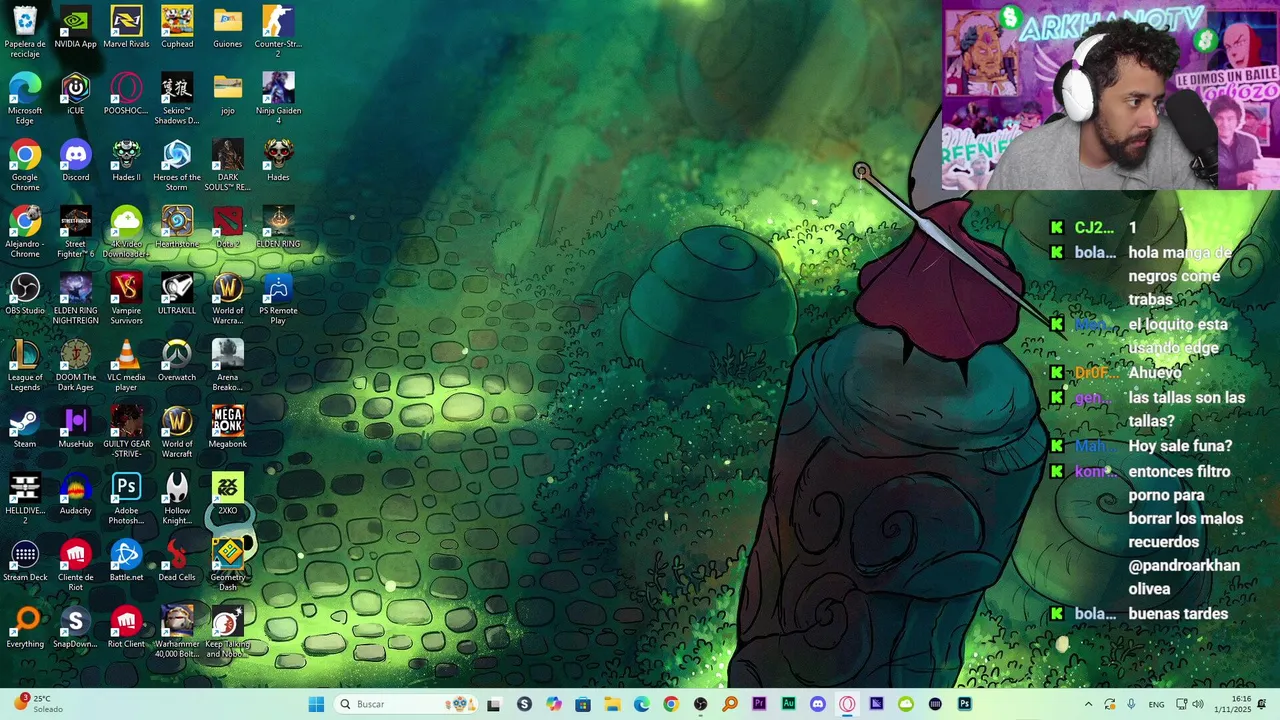This screenshot has height=720, width=1280.
Task: Select the Everything search desktop icon
Action: click(x=25, y=627)
